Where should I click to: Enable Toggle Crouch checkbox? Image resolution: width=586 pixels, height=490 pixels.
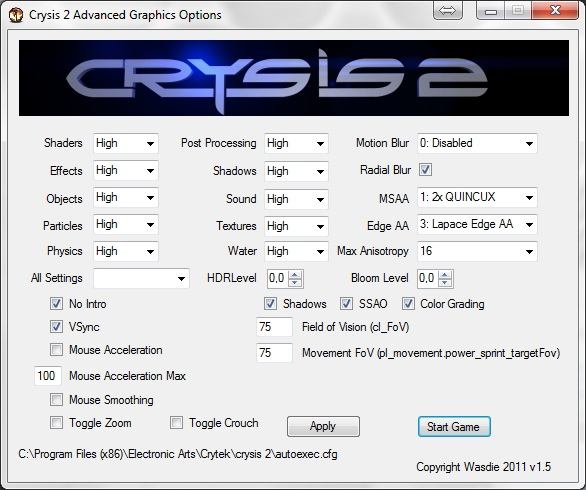coord(176,423)
